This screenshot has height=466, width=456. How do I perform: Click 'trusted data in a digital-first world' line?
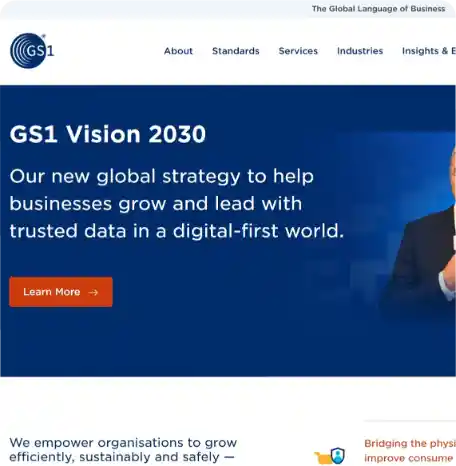(177, 231)
